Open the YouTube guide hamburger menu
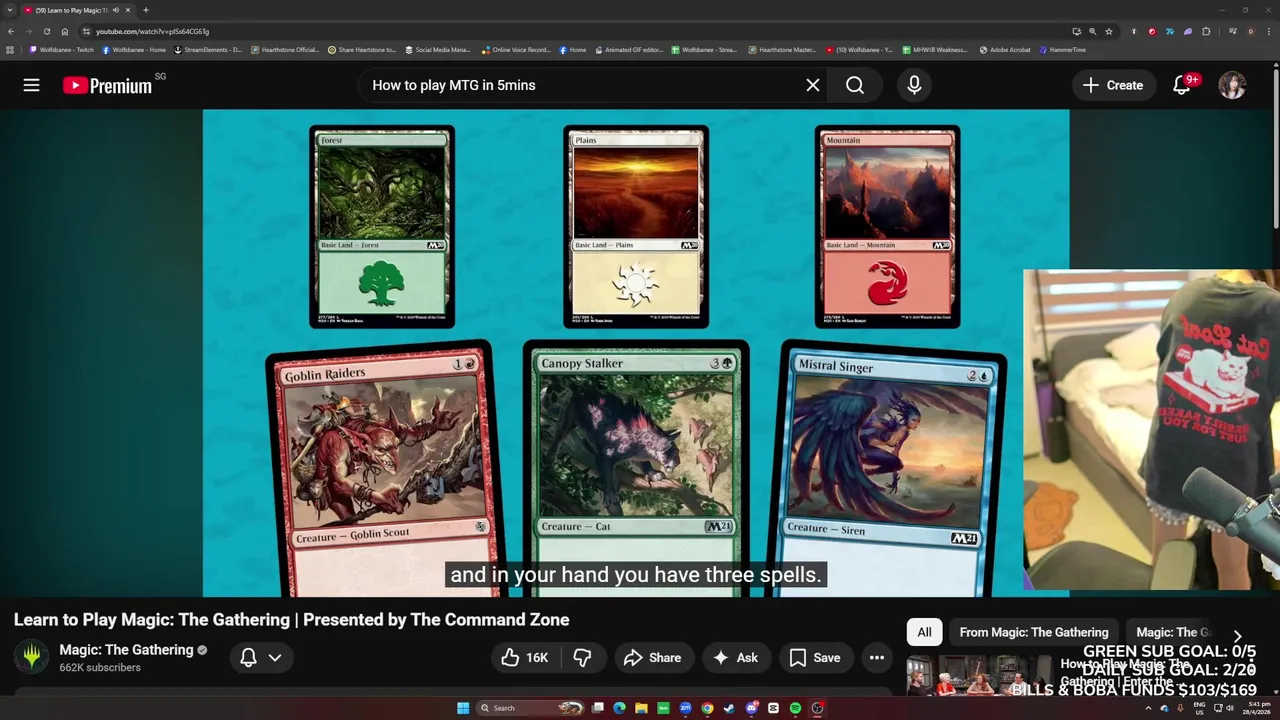 coord(31,85)
